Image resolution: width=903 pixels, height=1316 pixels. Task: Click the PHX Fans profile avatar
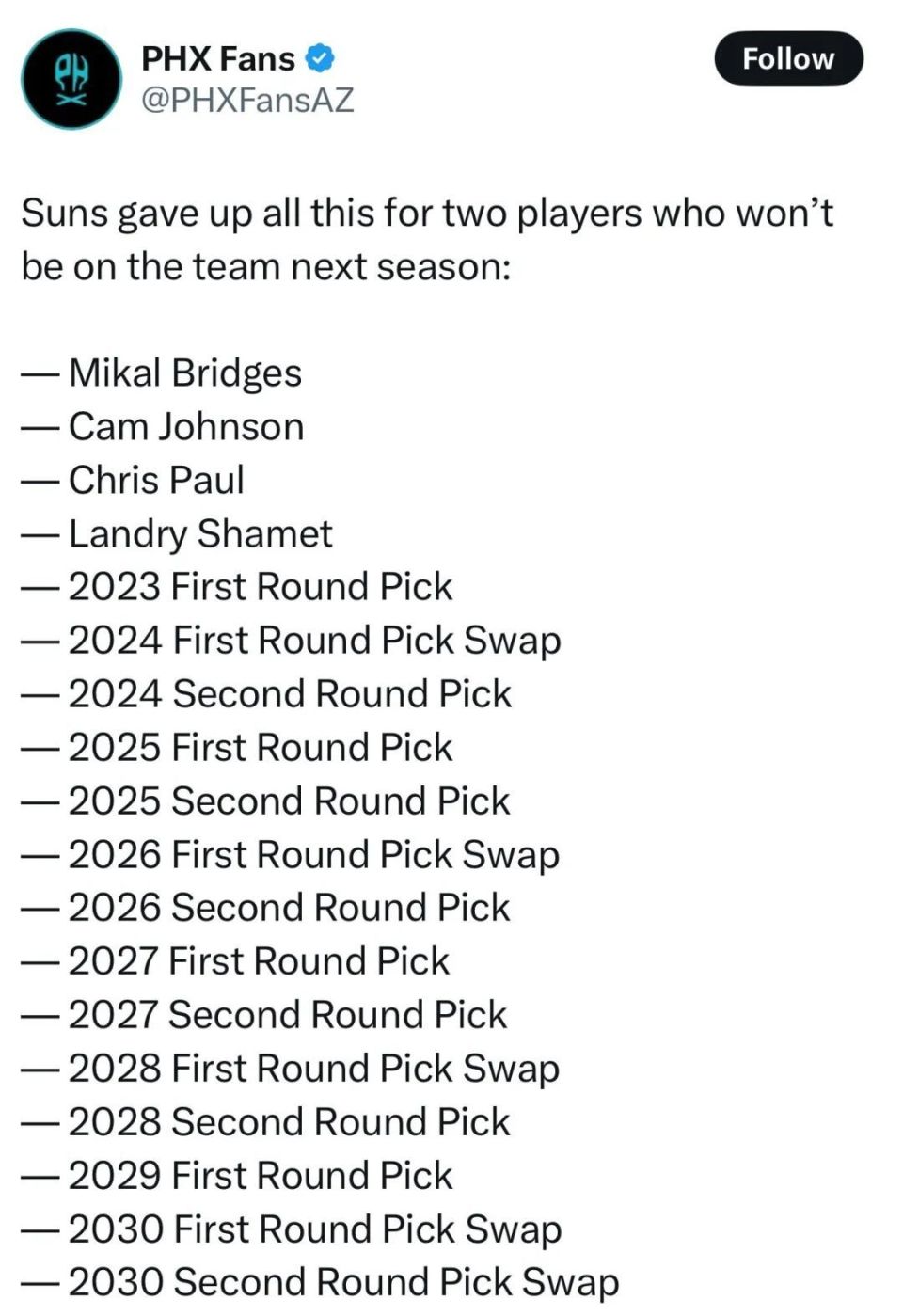point(71,79)
